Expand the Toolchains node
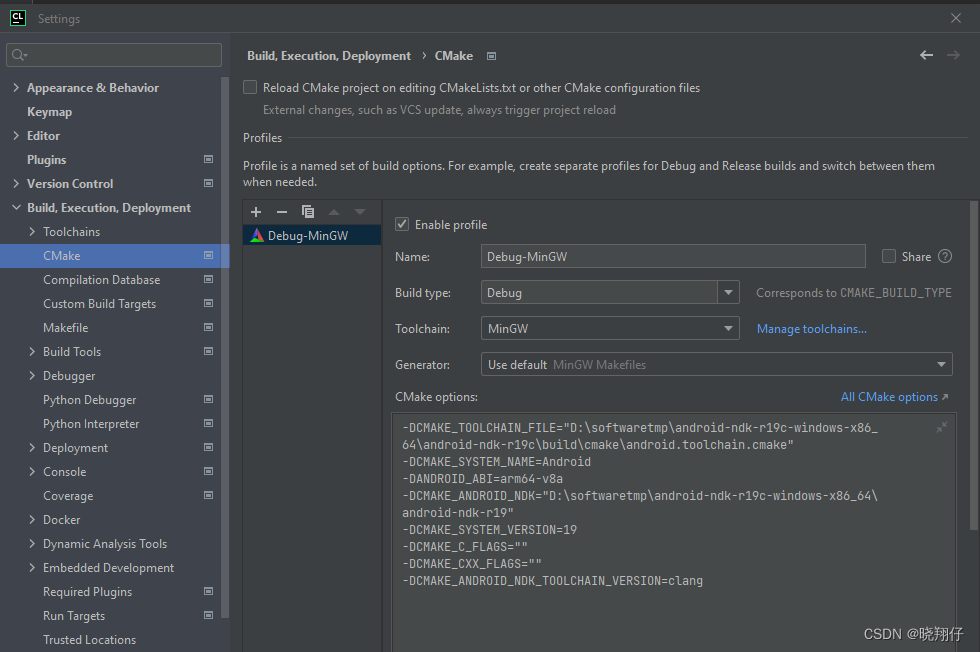 coord(32,231)
